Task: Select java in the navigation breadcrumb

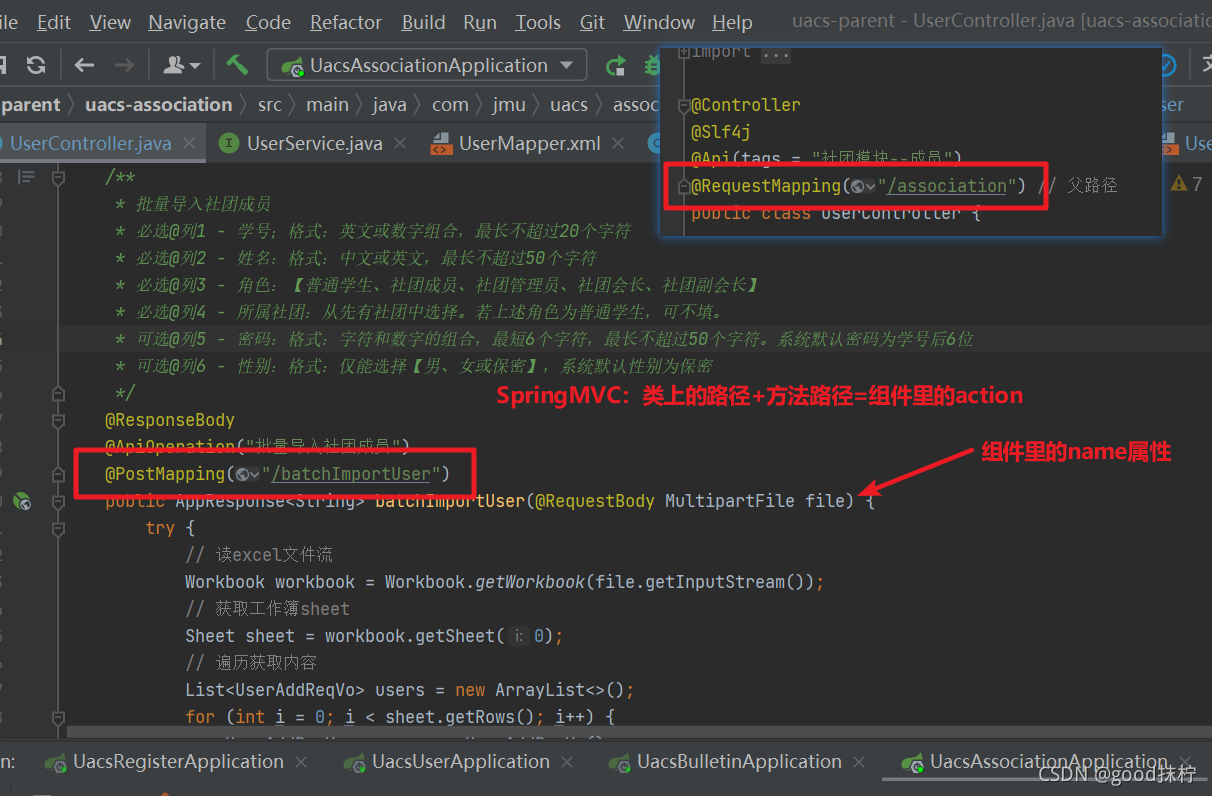Action: pyautogui.click(x=390, y=104)
